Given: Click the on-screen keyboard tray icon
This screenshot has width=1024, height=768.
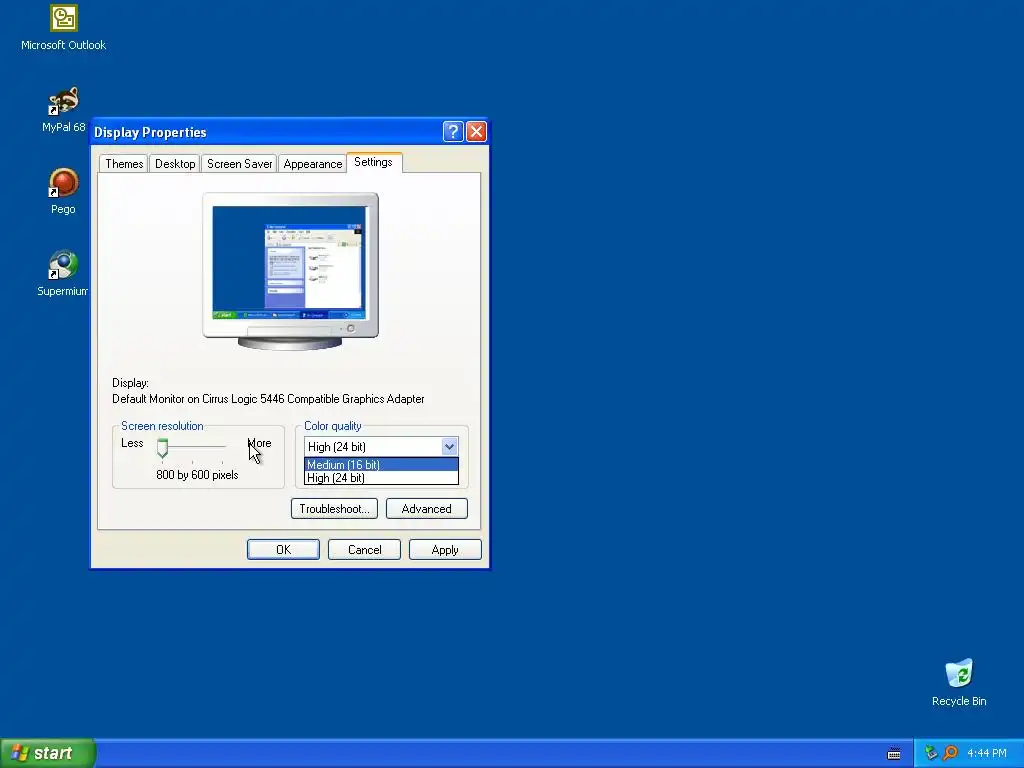Looking at the screenshot, I should point(894,754).
